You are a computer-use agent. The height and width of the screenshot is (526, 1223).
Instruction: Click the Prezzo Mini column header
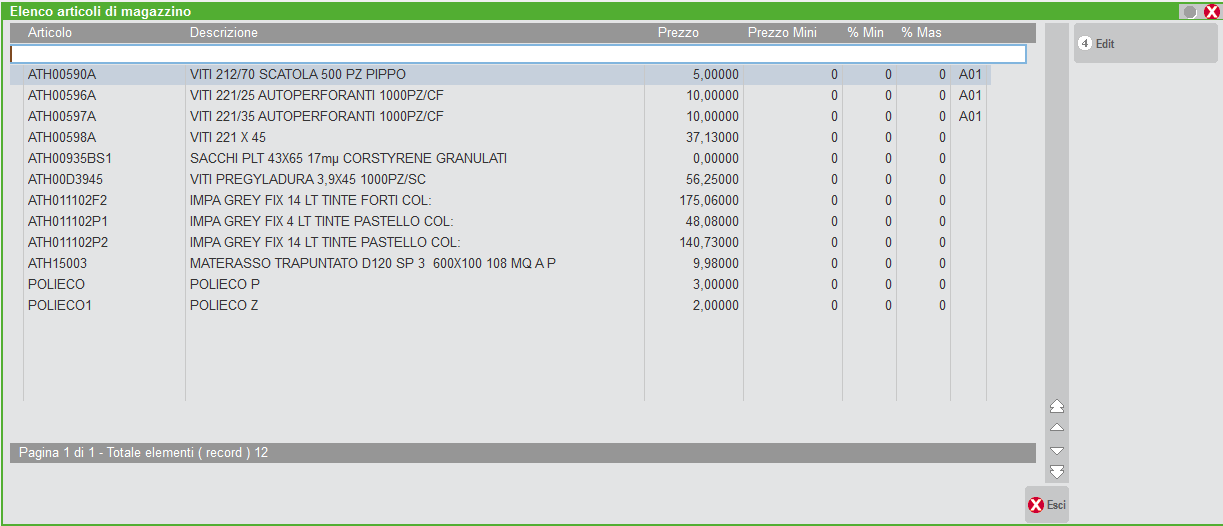pyautogui.click(x=782, y=33)
